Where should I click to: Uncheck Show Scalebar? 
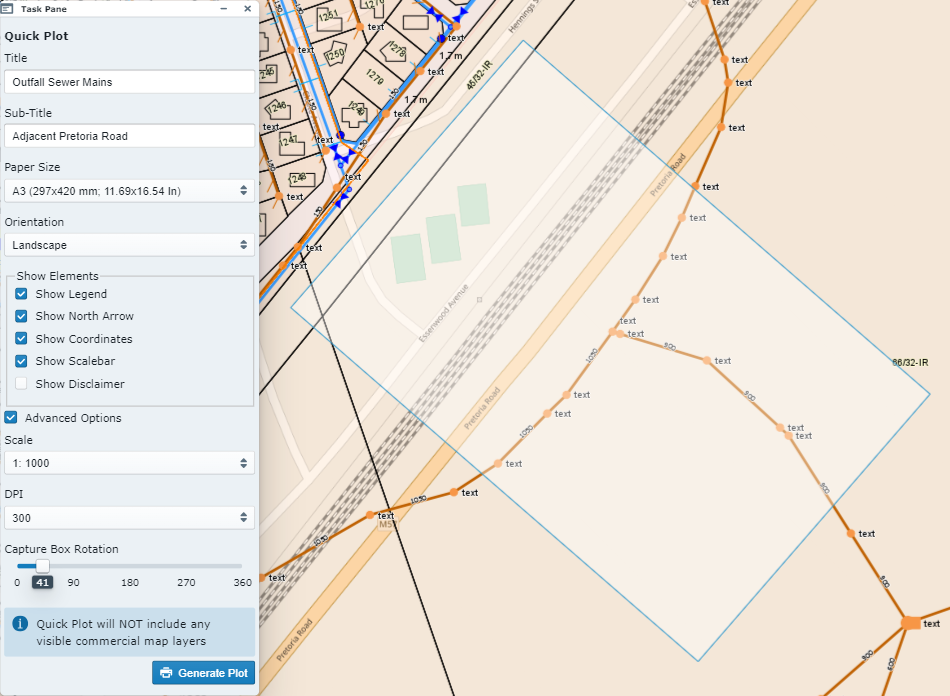click(21, 361)
